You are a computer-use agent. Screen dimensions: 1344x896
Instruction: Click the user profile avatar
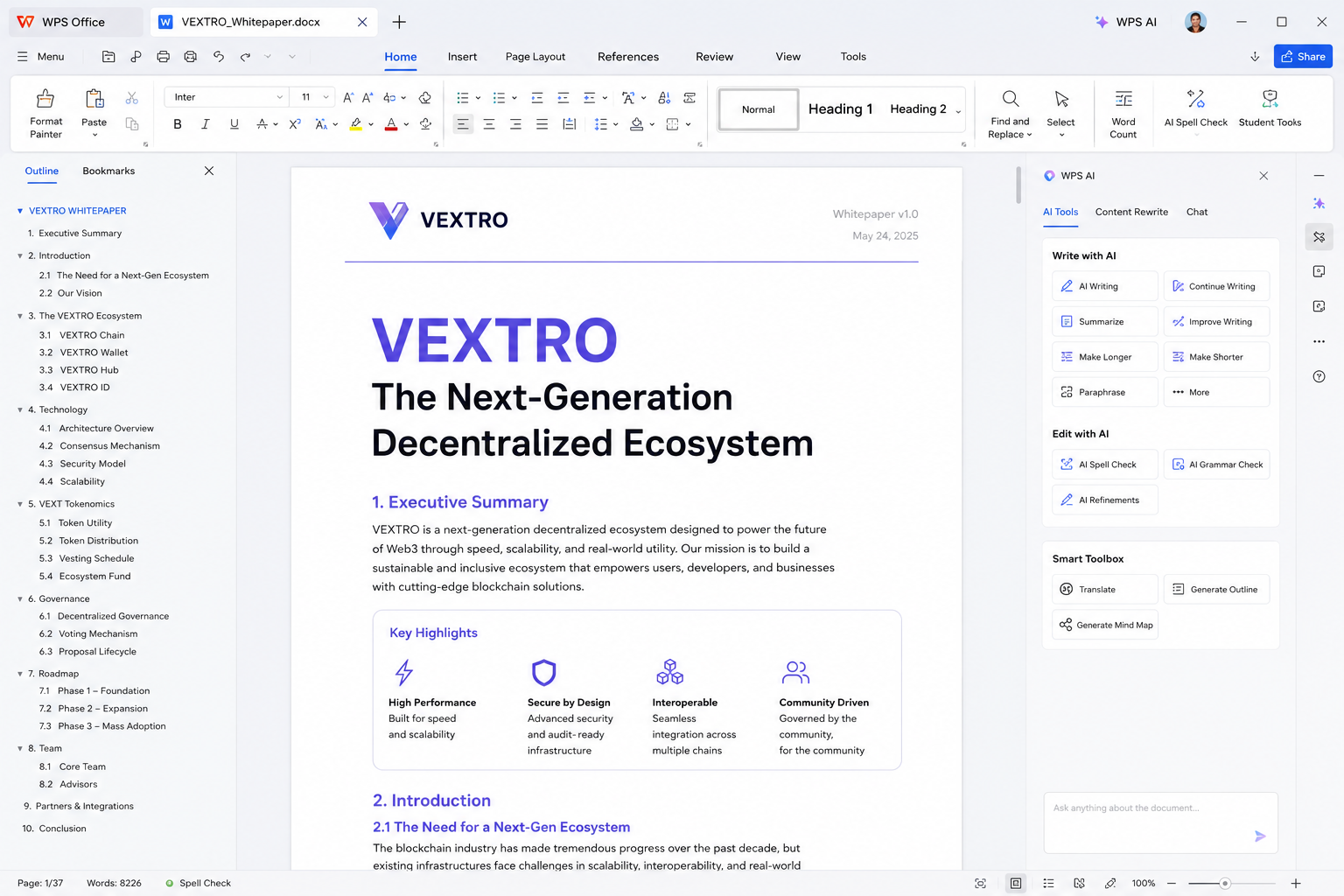pos(1196,22)
